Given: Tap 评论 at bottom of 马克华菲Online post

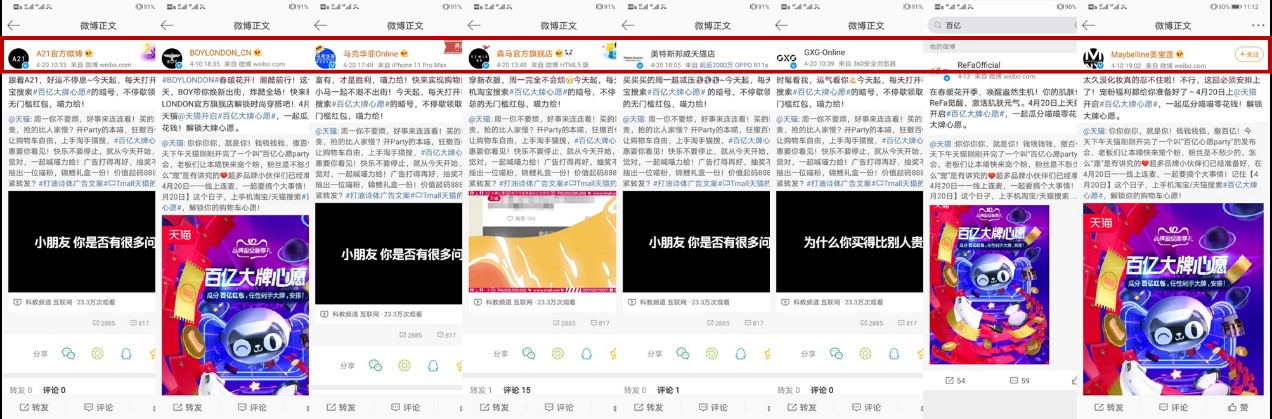Looking at the screenshot, I should coord(405,407).
